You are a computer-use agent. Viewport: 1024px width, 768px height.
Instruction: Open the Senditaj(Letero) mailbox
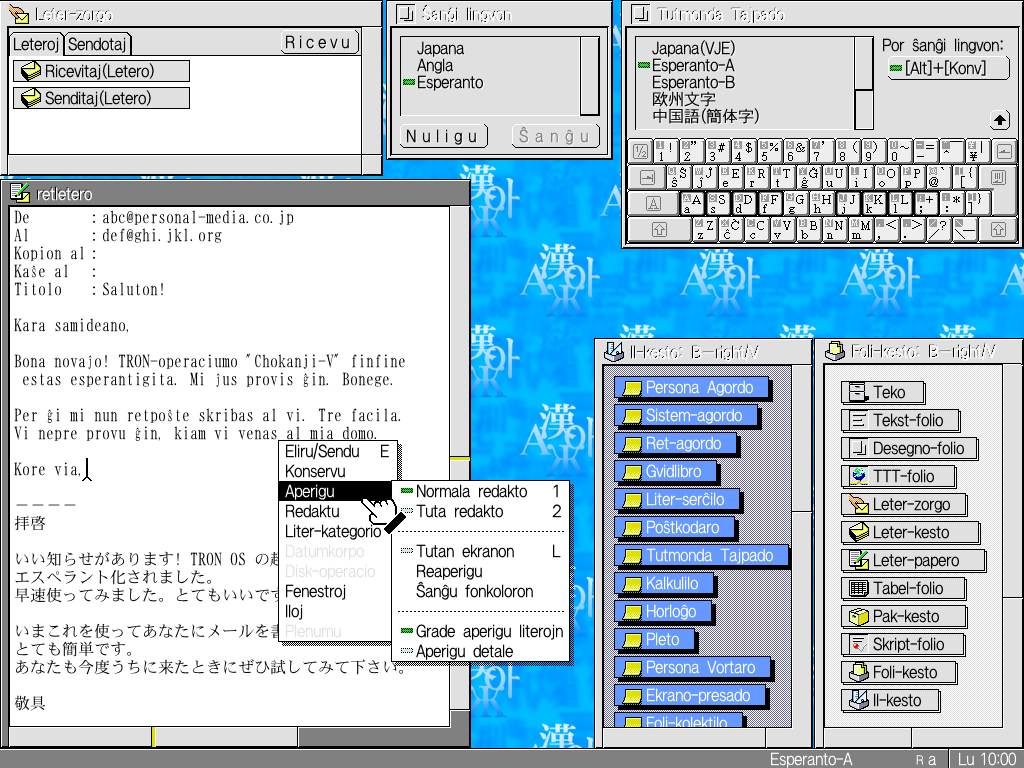pyautogui.click(x=98, y=99)
